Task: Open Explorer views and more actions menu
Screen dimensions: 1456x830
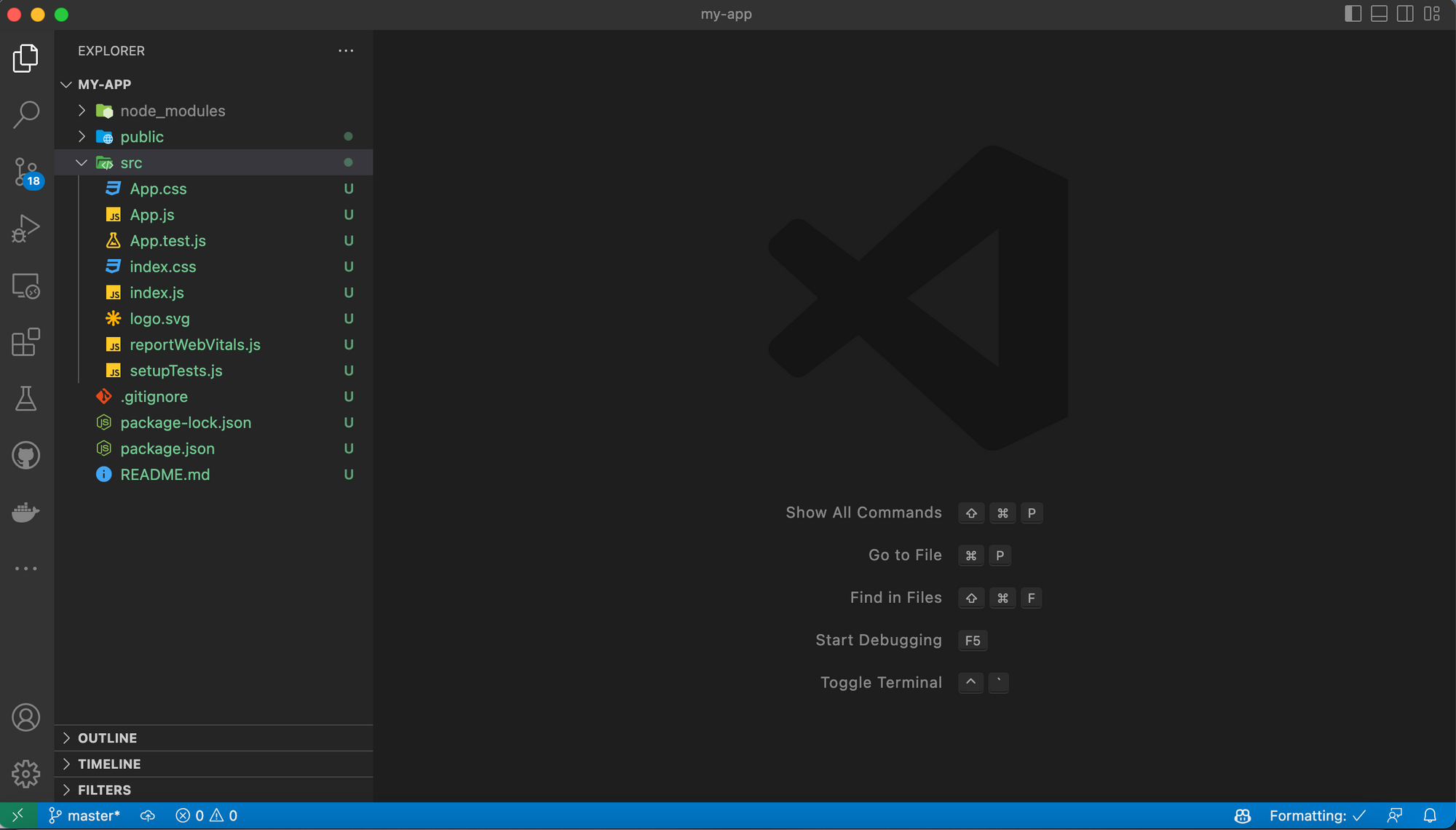Action: (346, 51)
